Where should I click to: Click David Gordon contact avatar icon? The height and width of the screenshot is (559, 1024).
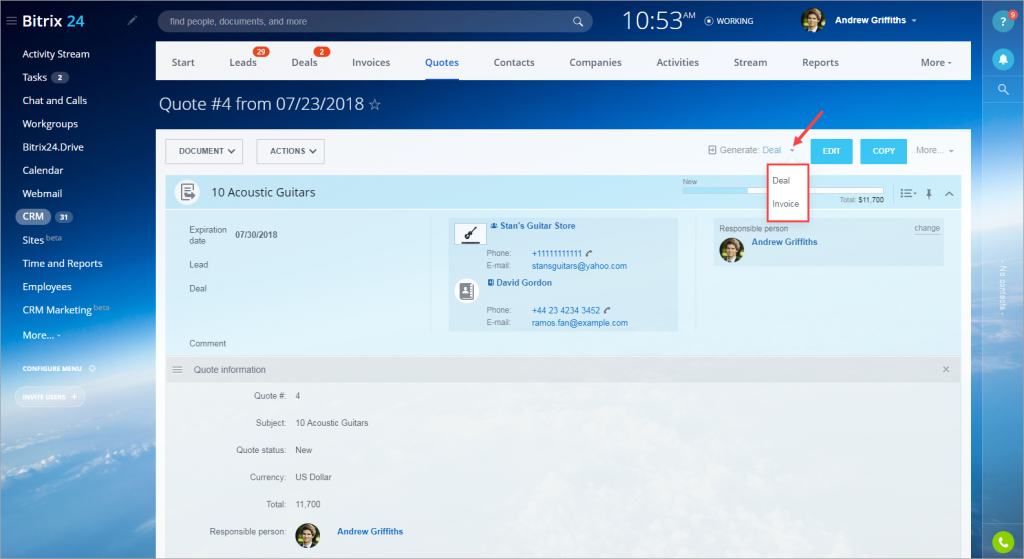(x=466, y=291)
